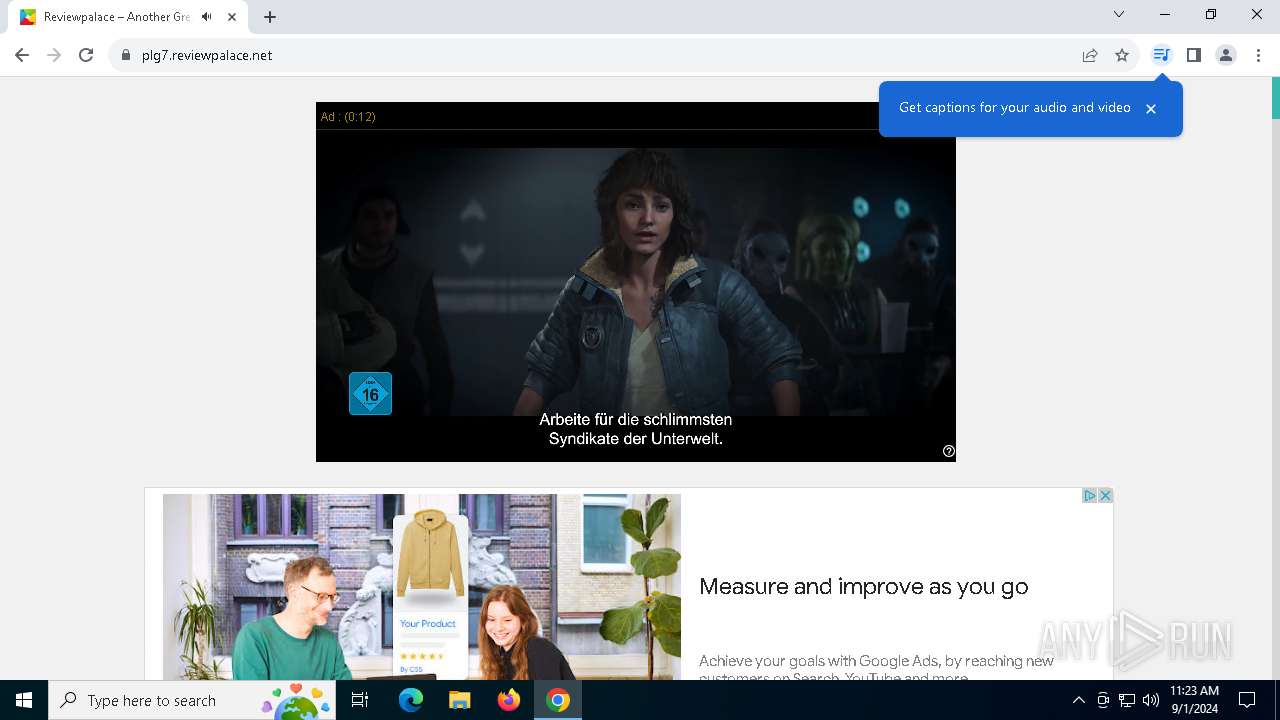This screenshot has width=1280, height=720.
Task: Open Chrome profile avatar
Action: (x=1226, y=55)
